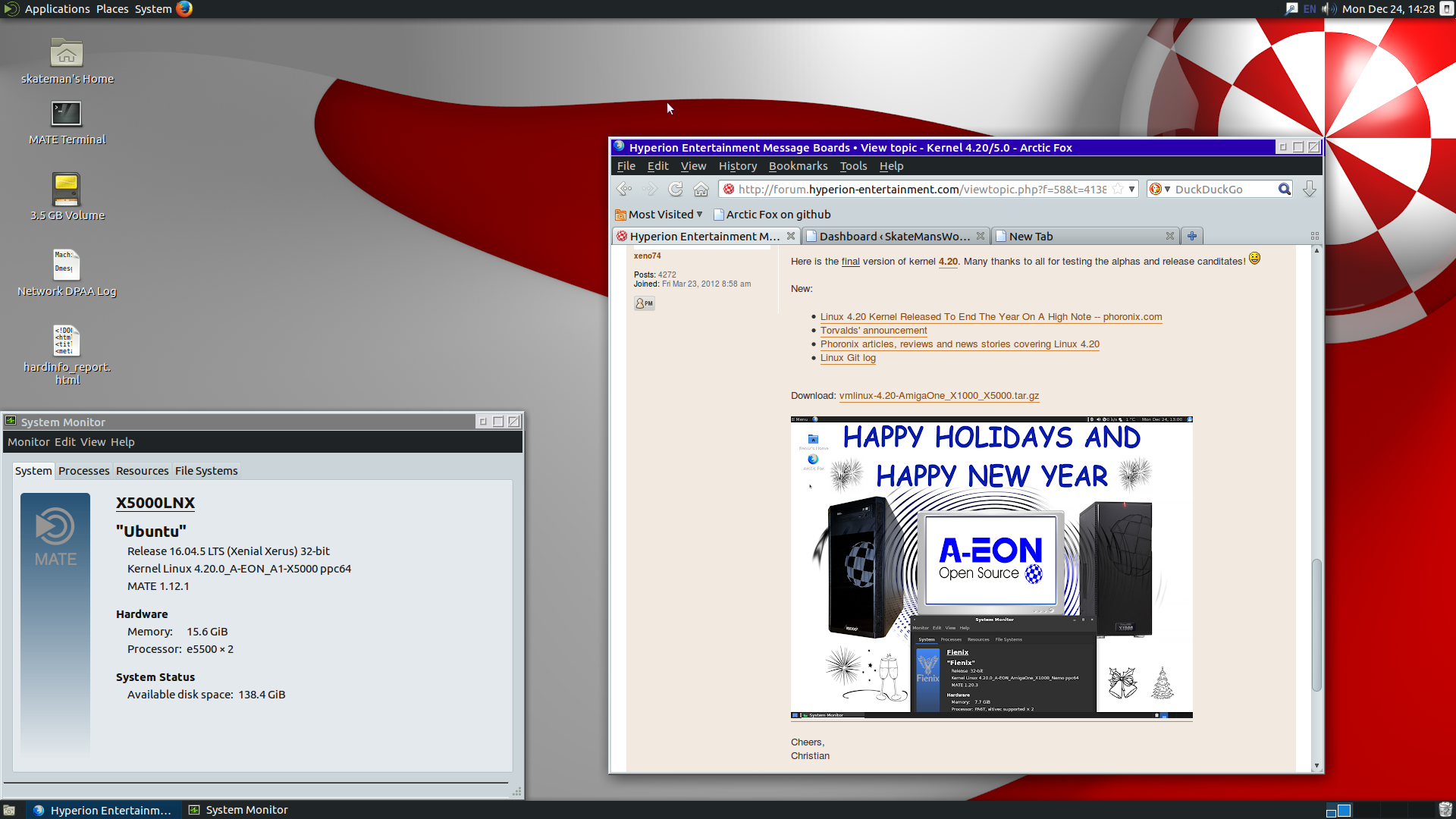This screenshot has width=1456, height=819.
Task: Open the browser Bookmarks menu
Action: coord(799,166)
